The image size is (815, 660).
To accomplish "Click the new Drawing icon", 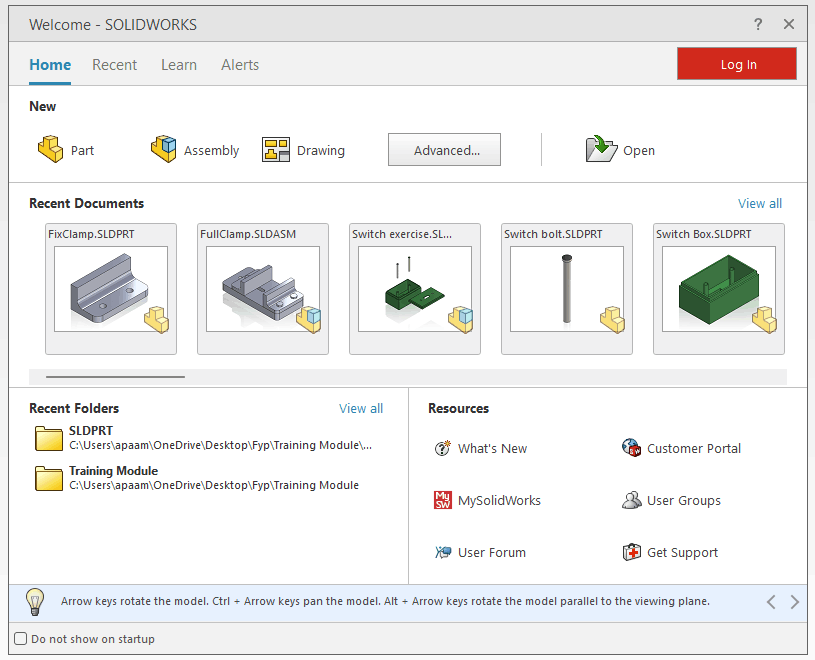I will tap(275, 150).
